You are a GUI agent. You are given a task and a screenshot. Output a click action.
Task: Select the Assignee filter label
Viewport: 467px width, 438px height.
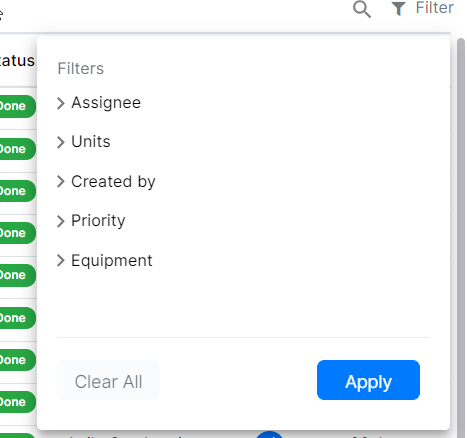[x=106, y=103]
